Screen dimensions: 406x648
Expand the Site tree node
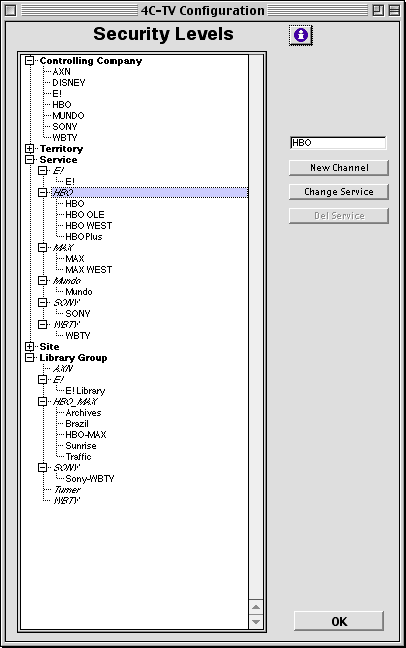(x=29, y=346)
